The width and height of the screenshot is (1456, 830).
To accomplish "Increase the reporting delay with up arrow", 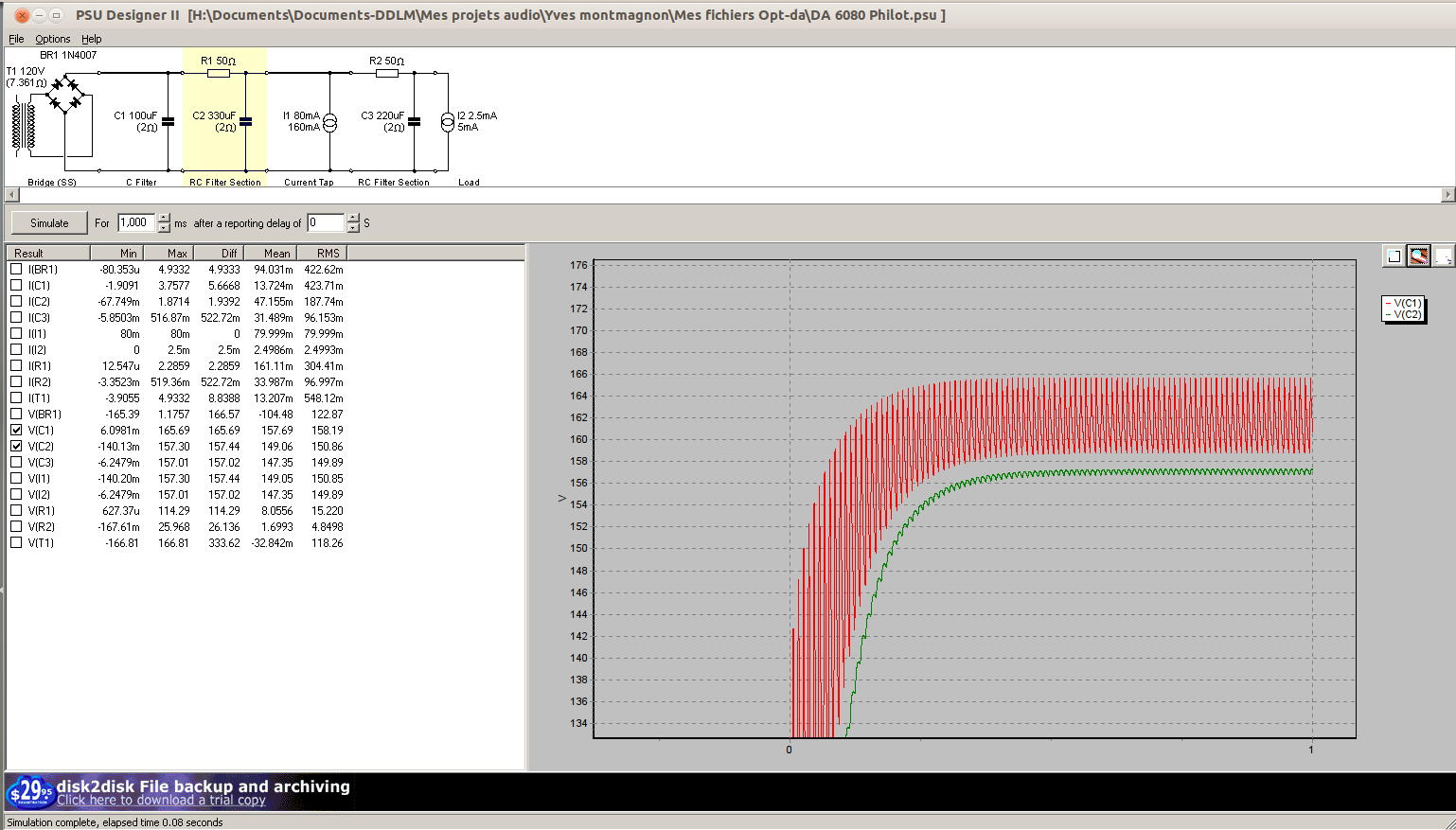I will point(353,219).
